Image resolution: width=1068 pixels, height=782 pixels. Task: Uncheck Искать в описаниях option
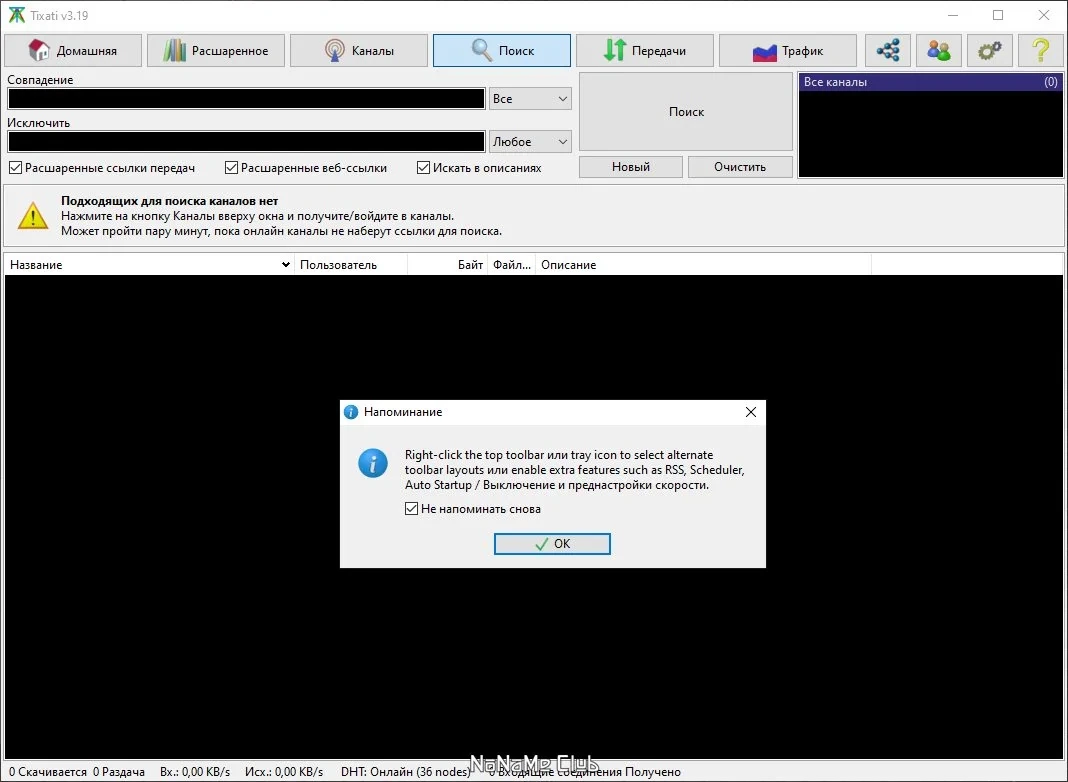tap(424, 168)
